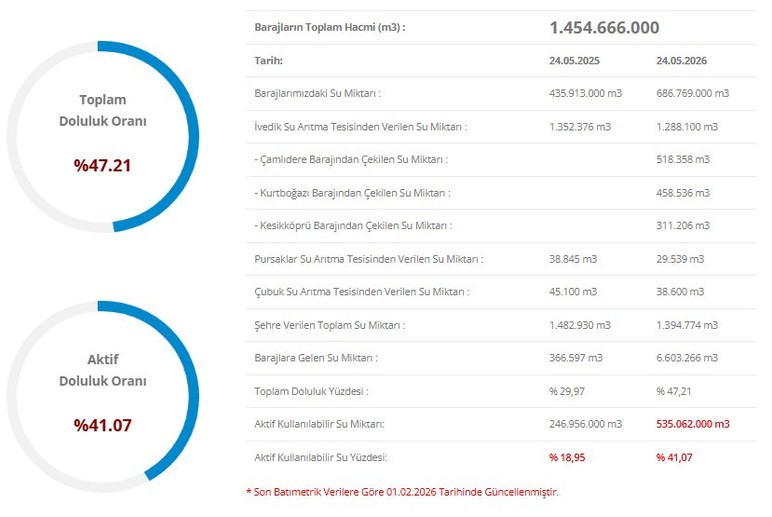Click Şehre Verilen Toplam Su Miktarı label
The width and height of the screenshot is (772, 517).
tap(329, 325)
